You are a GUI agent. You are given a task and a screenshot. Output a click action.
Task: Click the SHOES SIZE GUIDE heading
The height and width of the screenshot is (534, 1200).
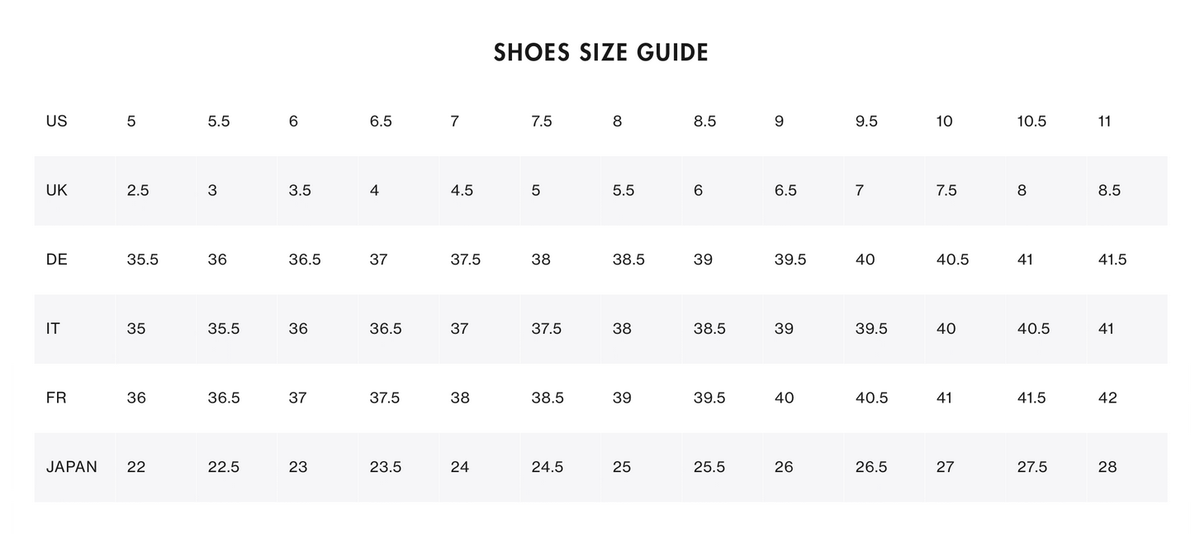point(600,52)
